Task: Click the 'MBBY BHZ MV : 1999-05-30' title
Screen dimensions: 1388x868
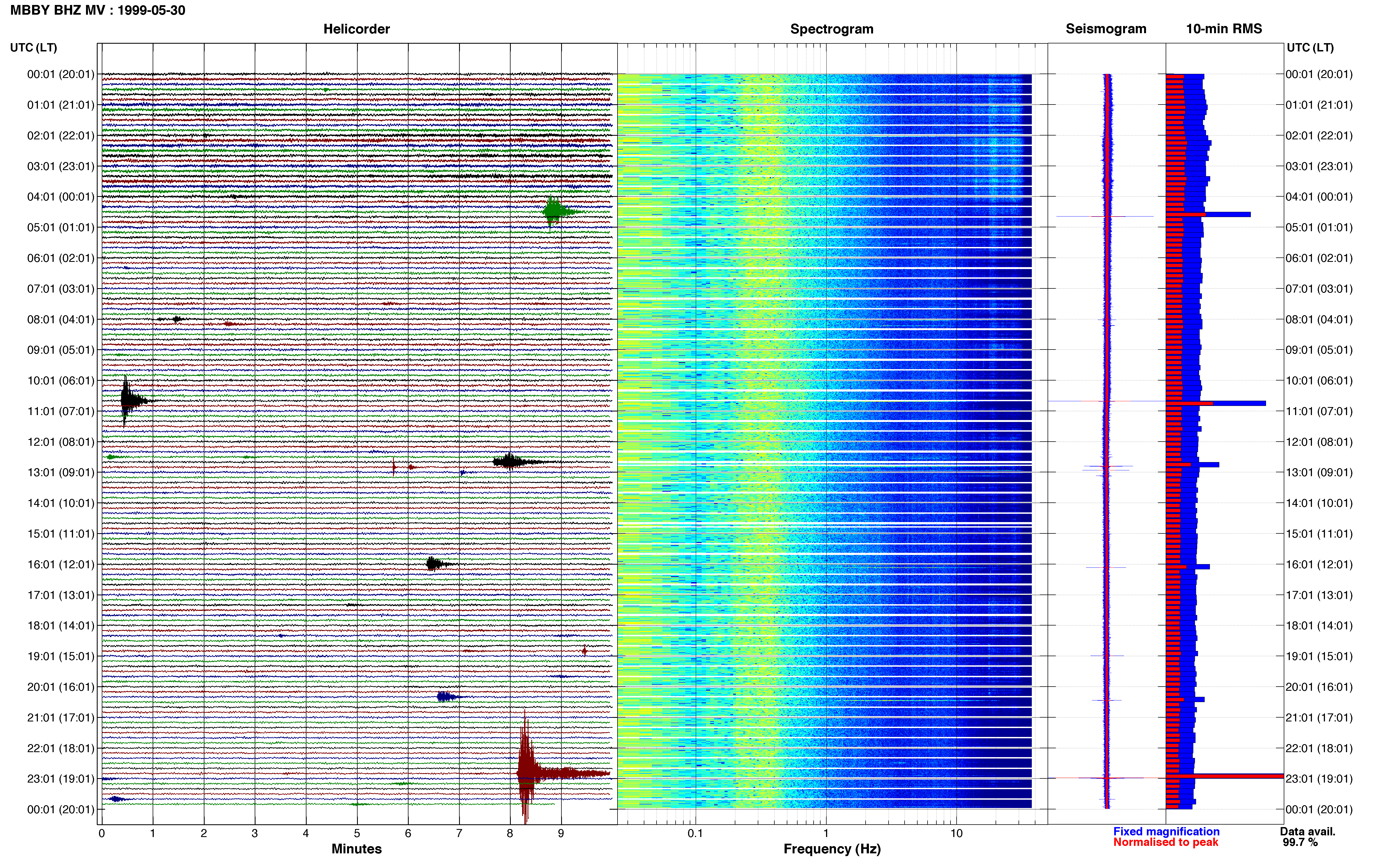Action: coord(98,10)
